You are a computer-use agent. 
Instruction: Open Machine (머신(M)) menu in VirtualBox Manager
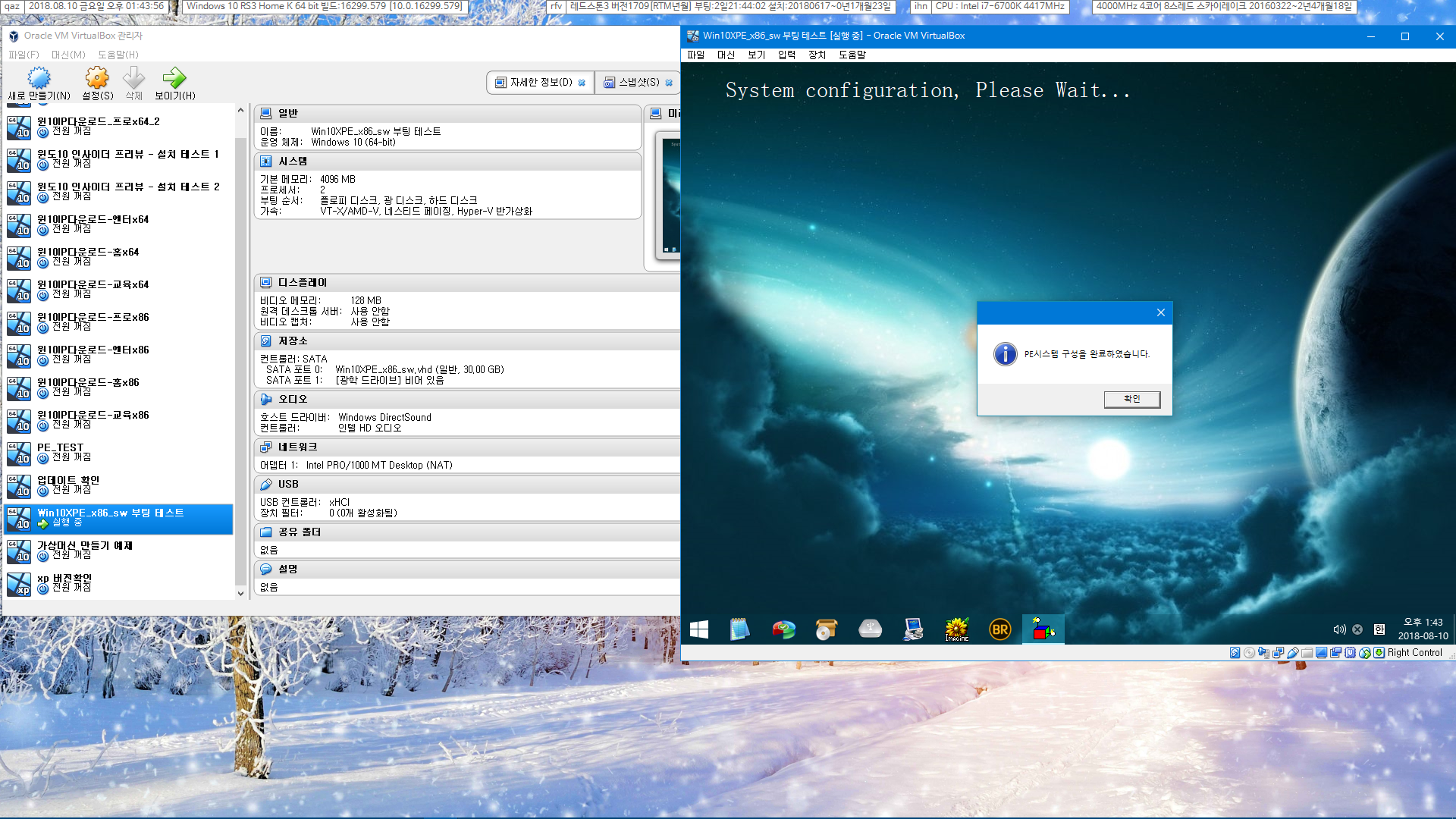pos(68,55)
